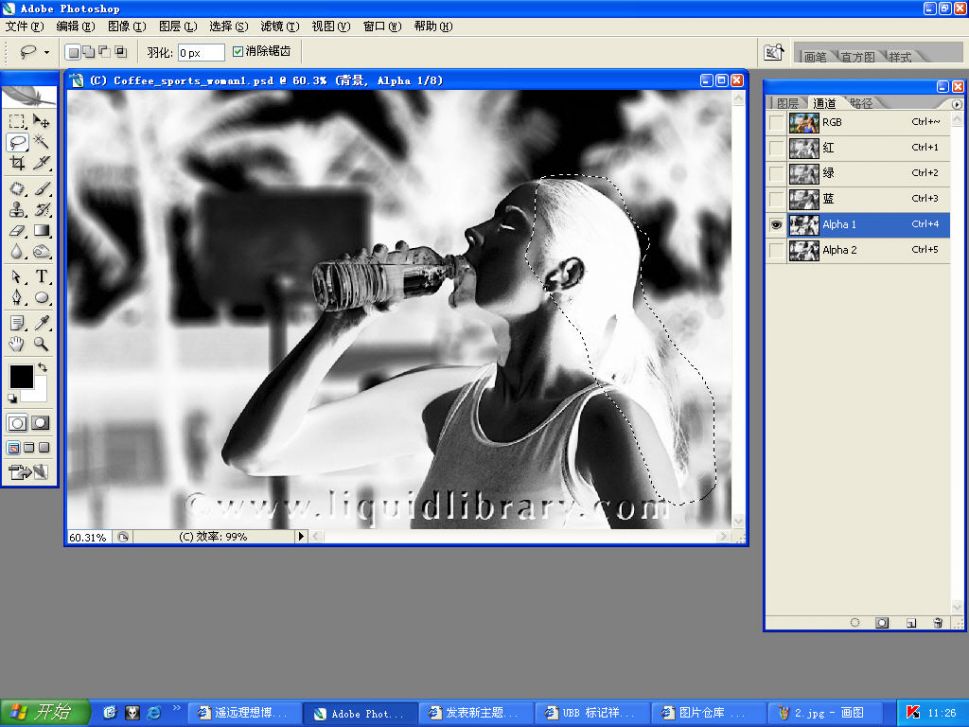Select the Magic Wand tool
Image resolution: width=969 pixels, height=727 pixels.
point(41,142)
